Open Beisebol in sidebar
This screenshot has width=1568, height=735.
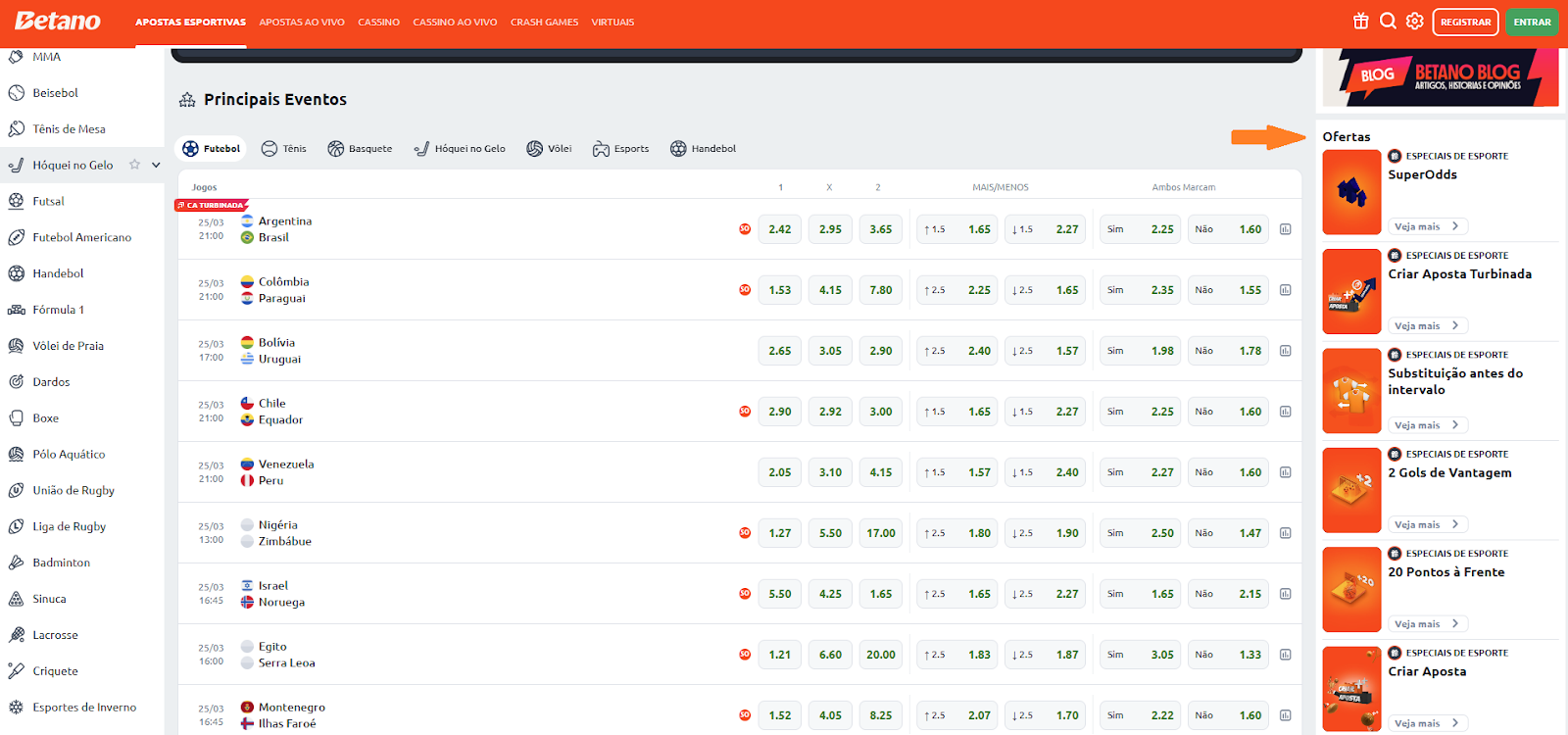(x=55, y=93)
